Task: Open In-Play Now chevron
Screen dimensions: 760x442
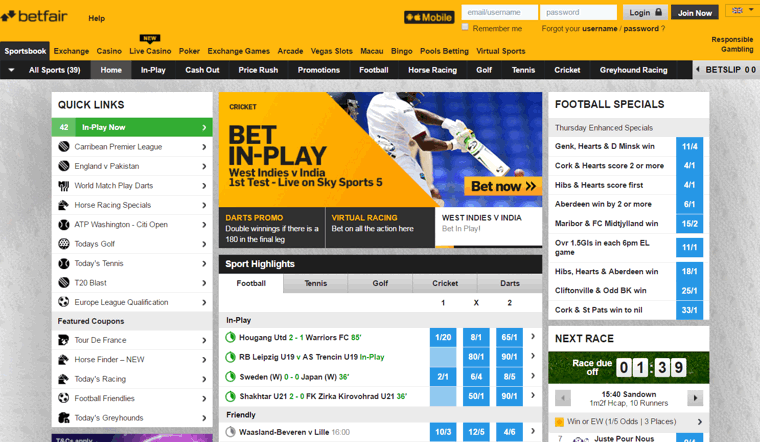Action: coord(204,127)
